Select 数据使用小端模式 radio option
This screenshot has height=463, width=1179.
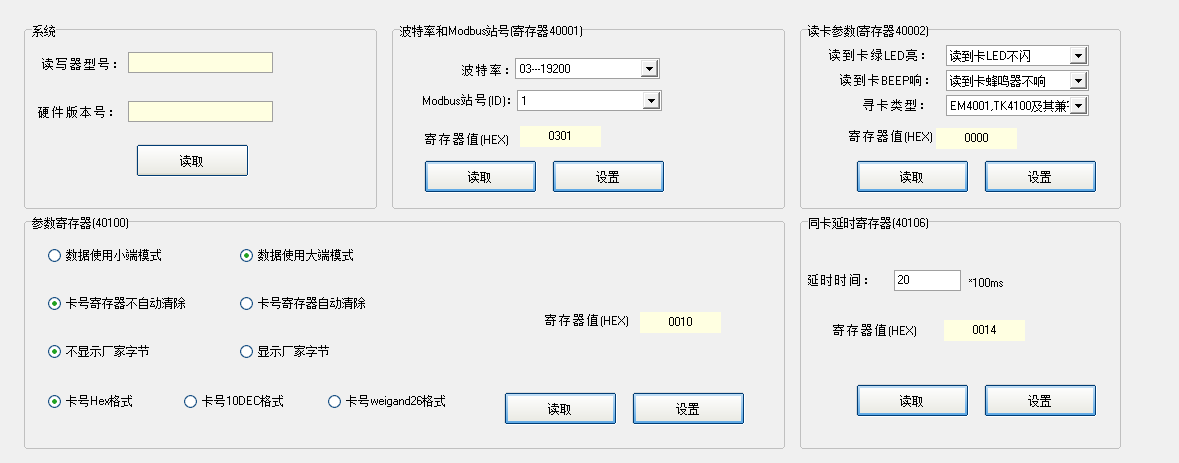pyautogui.click(x=54, y=256)
